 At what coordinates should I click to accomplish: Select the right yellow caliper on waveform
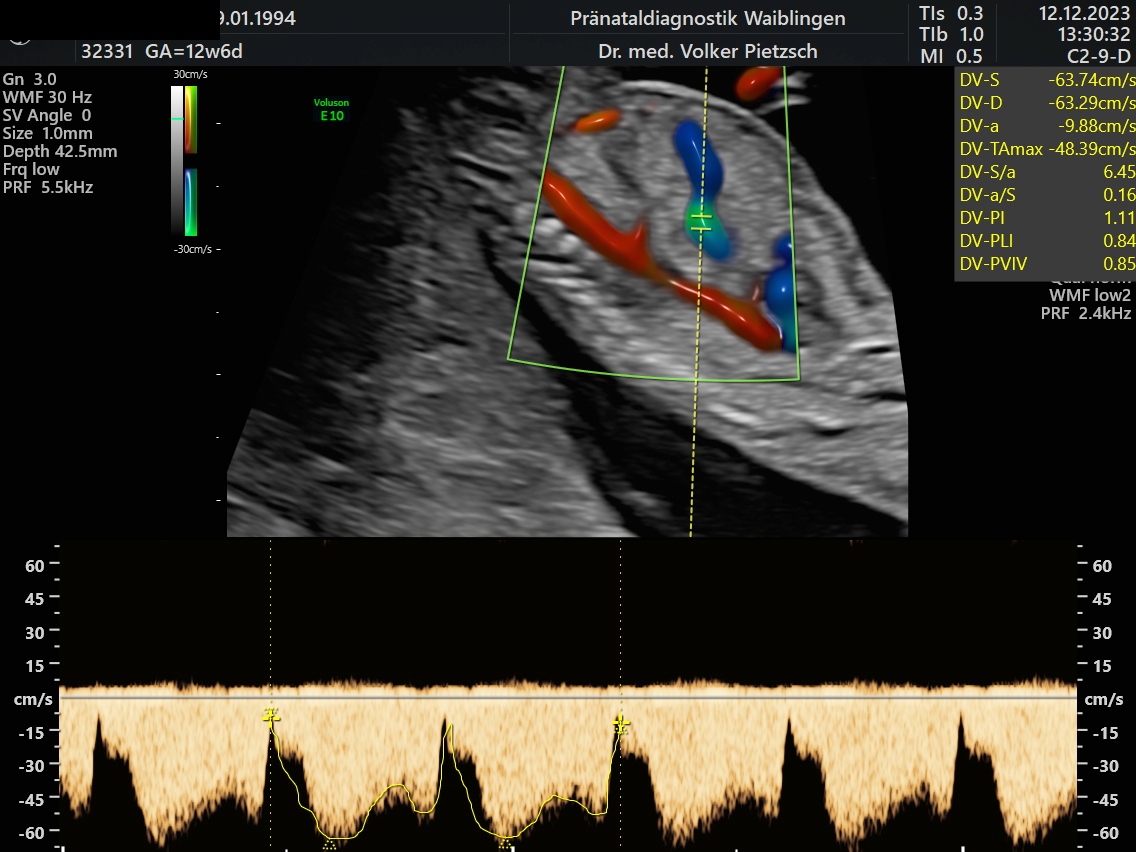pyautogui.click(x=621, y=722)
